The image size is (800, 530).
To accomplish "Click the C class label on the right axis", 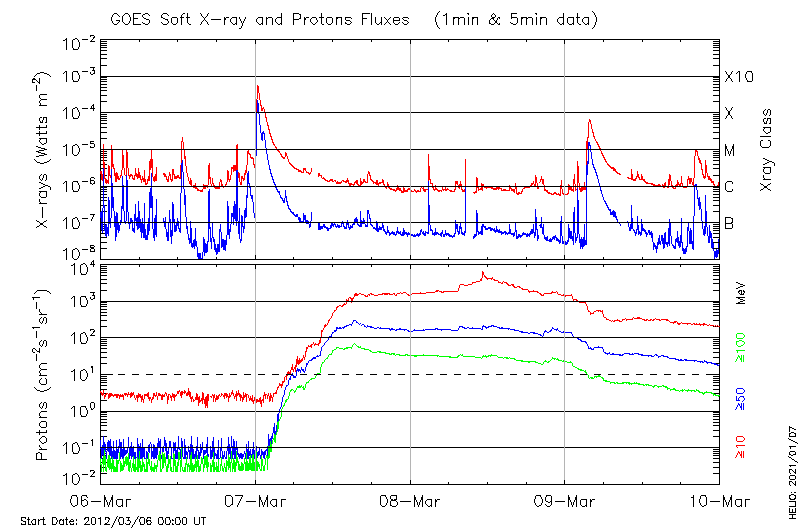I will [730, 187].
